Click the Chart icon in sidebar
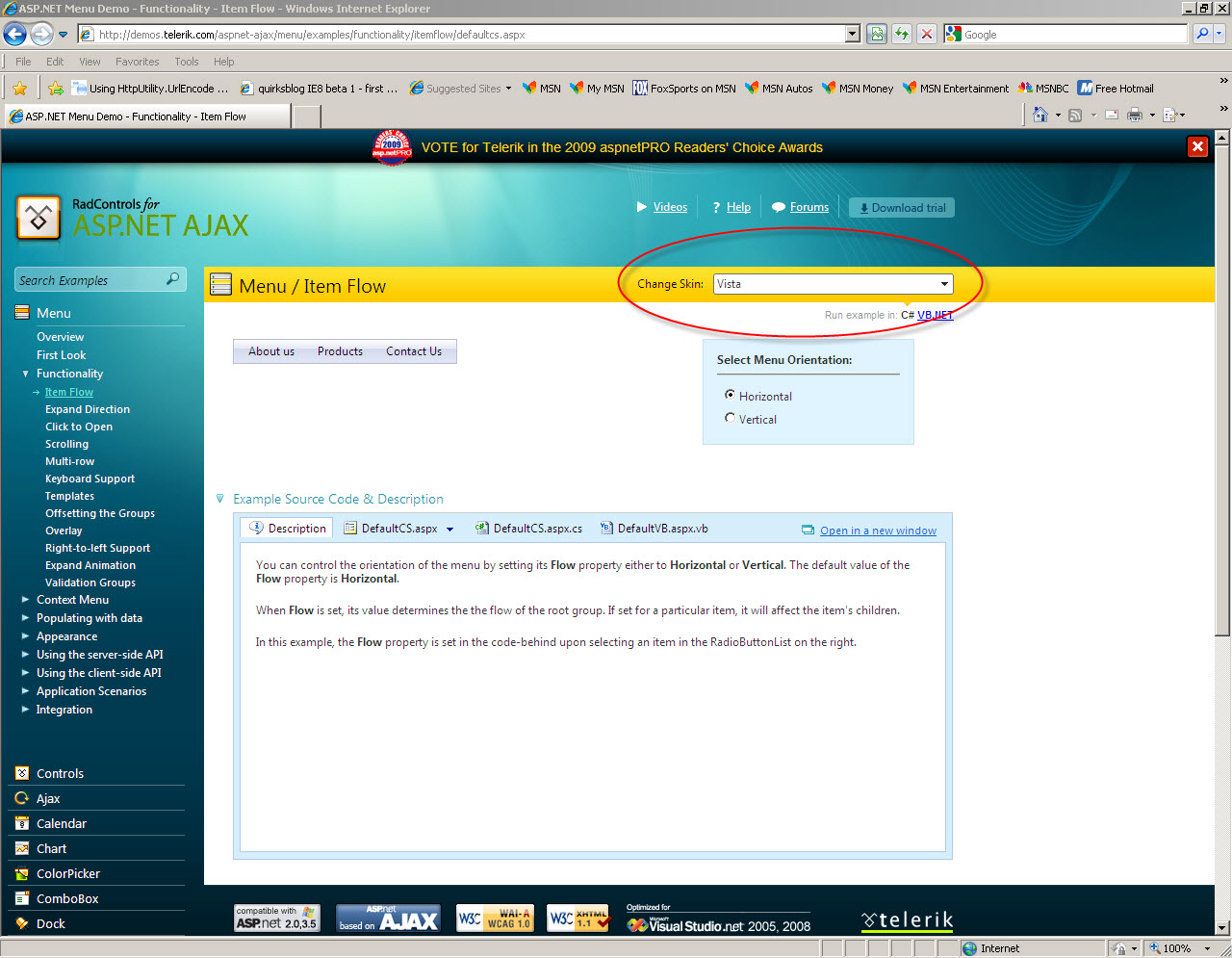 coord(22,848)
